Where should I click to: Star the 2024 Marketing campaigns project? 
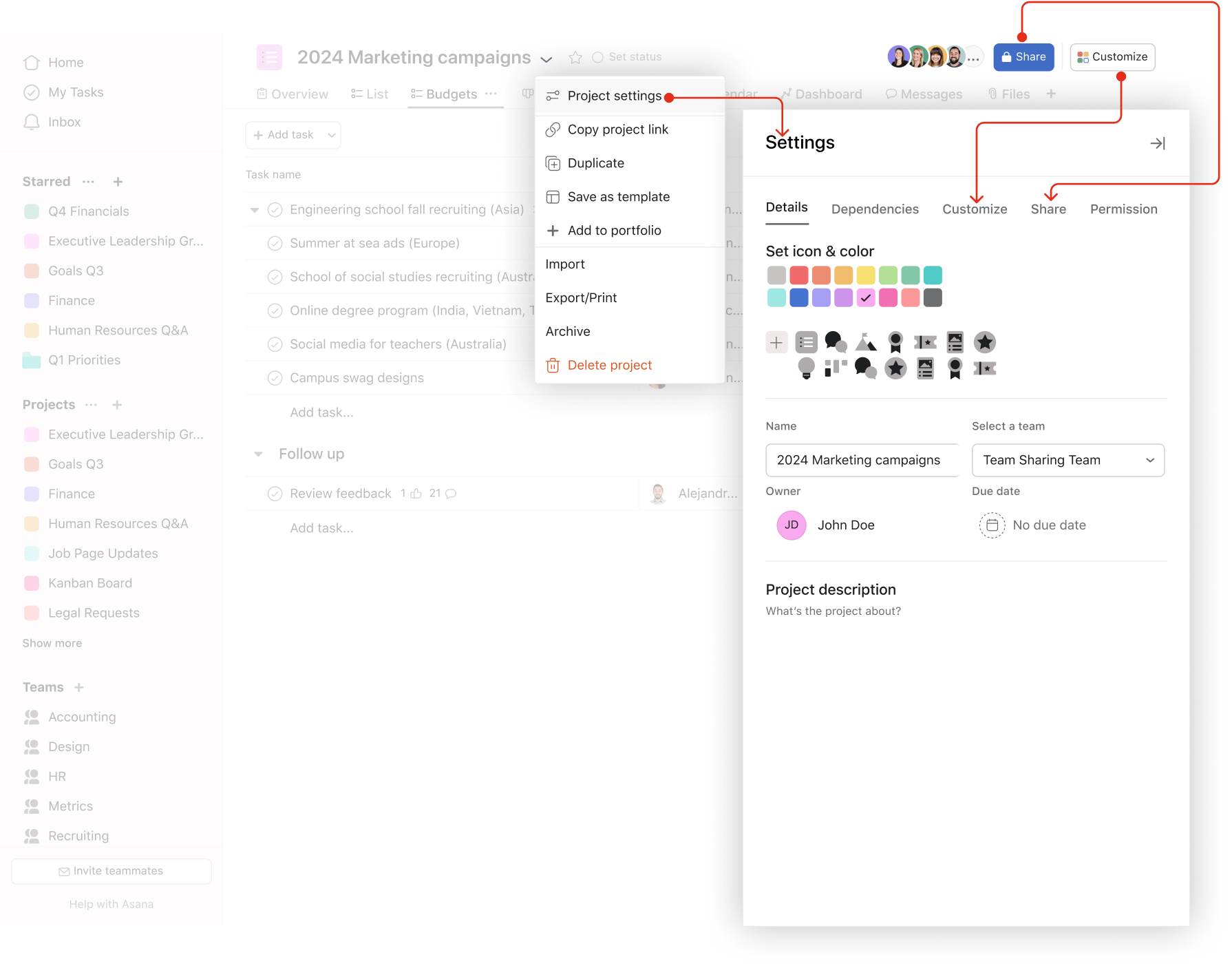576,57
